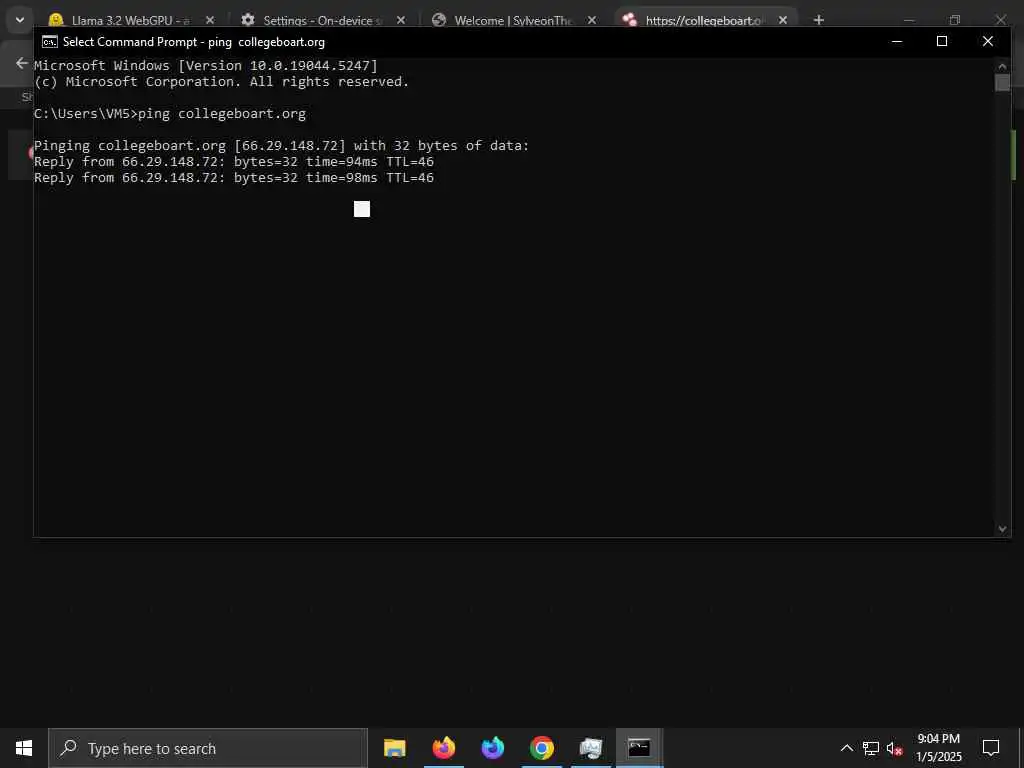Switch to the Settings On-device browser tab
The height and width of the screenshot is (768, 1024).
pos(323,20)
